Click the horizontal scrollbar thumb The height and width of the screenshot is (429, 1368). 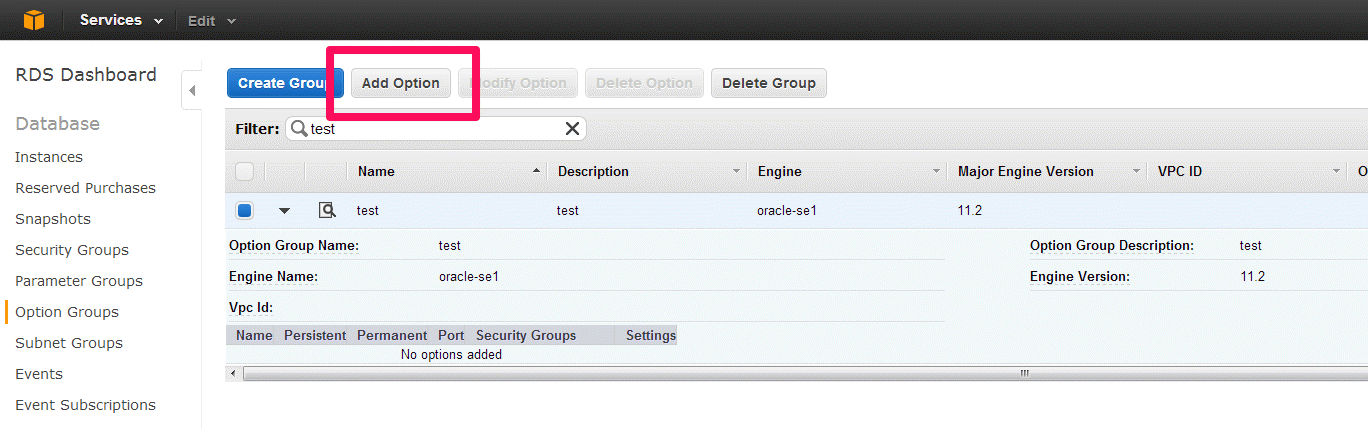click(805, 373)
